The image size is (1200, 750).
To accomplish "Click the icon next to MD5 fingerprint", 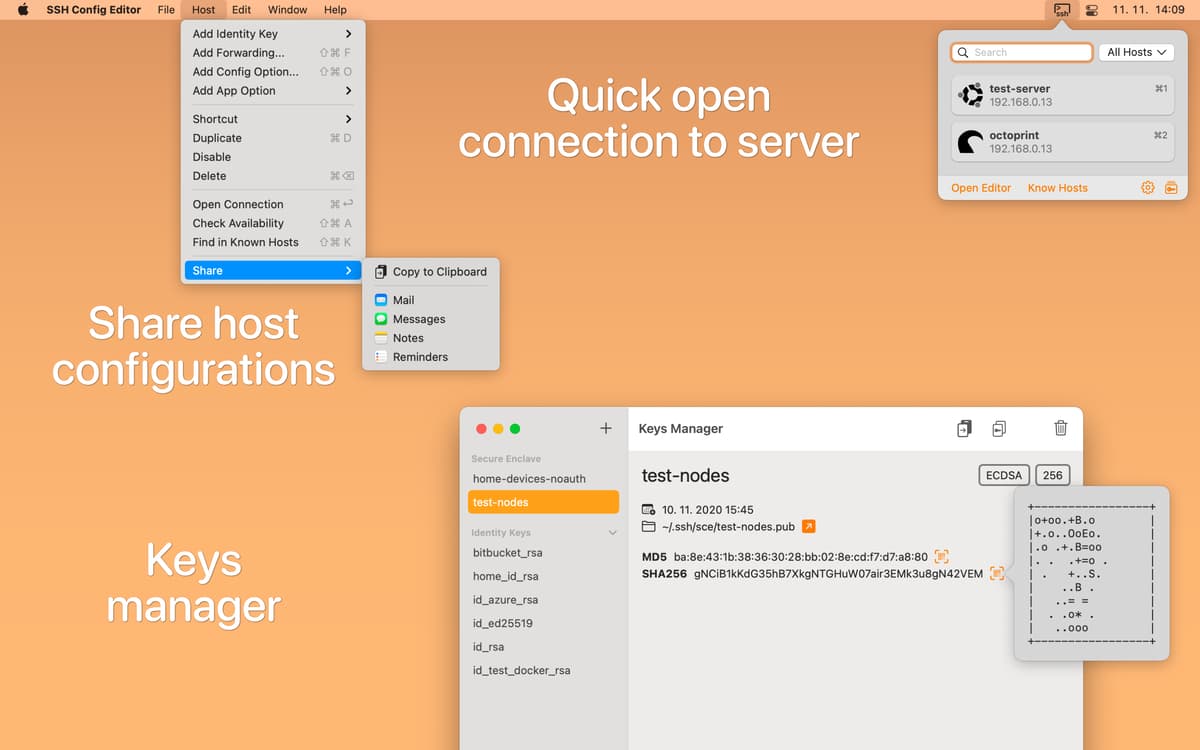I will click(941, 556).
